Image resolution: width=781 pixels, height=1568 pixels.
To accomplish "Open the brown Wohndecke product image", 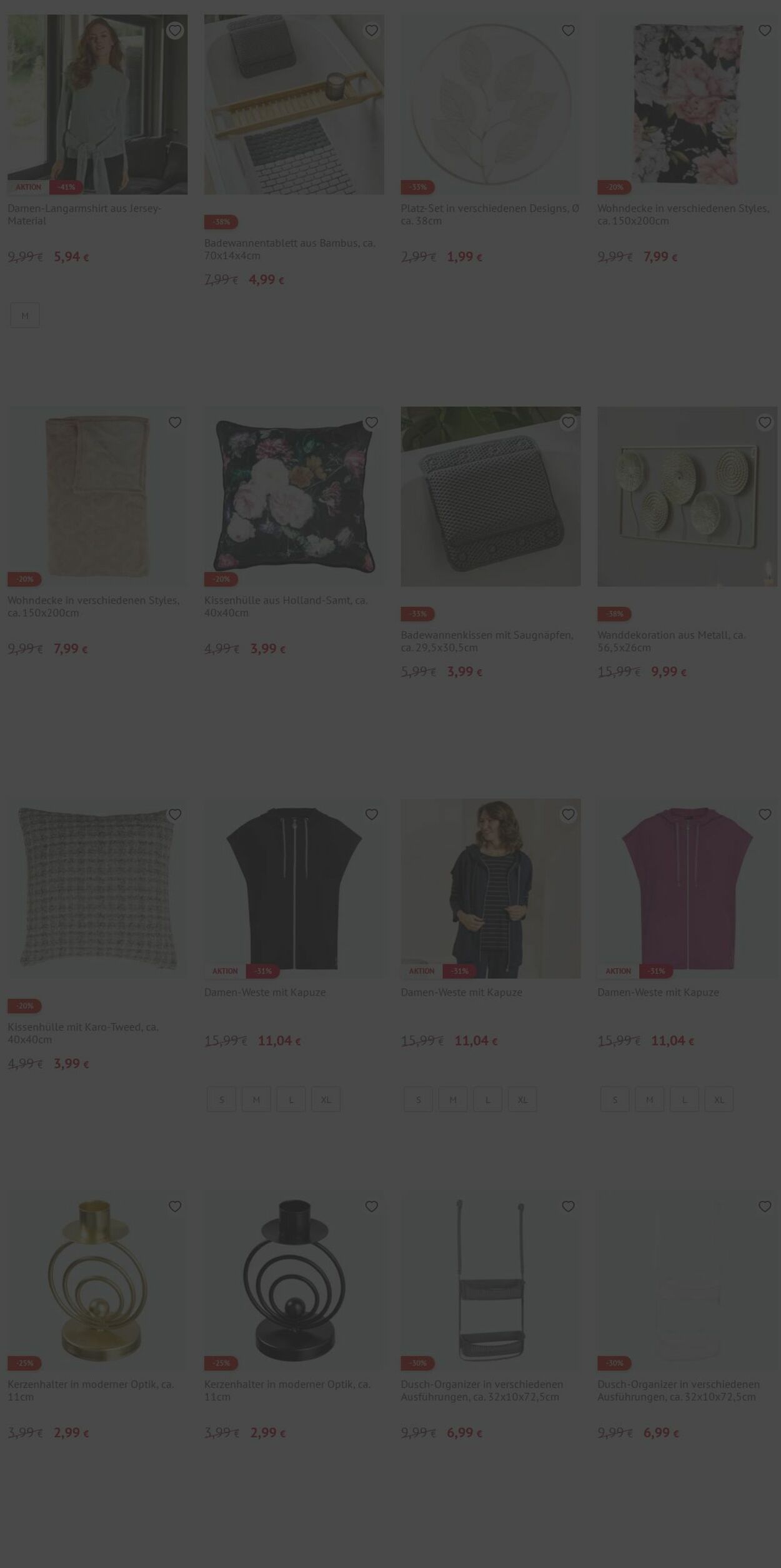I will click(x=97, y=496).
